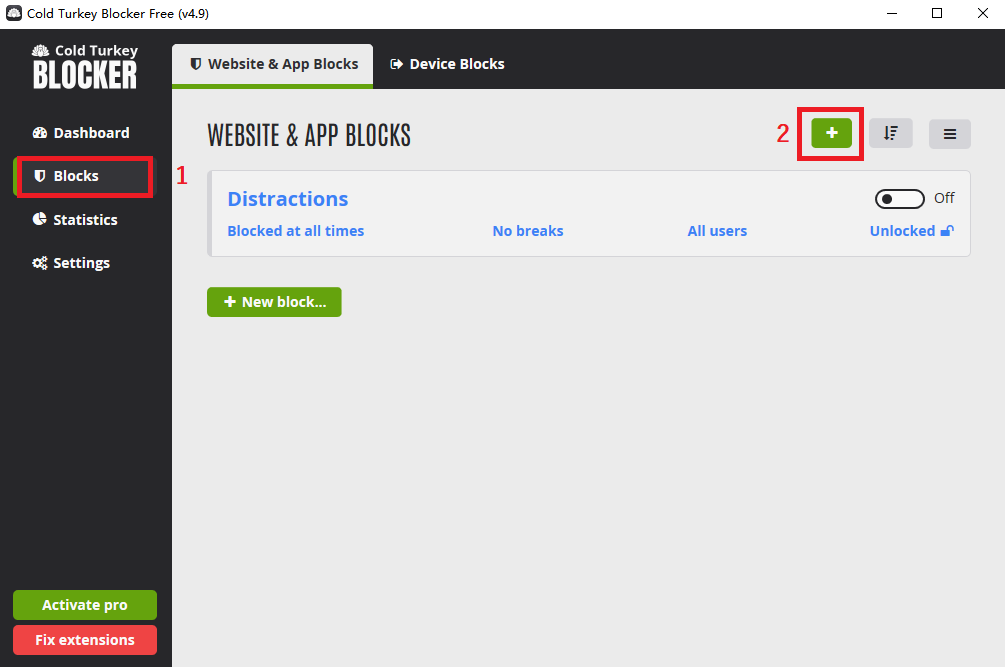Screen dimensions: 1005x667
Task: Click the 'No breaks' link
Action: (x=527, y=231)
